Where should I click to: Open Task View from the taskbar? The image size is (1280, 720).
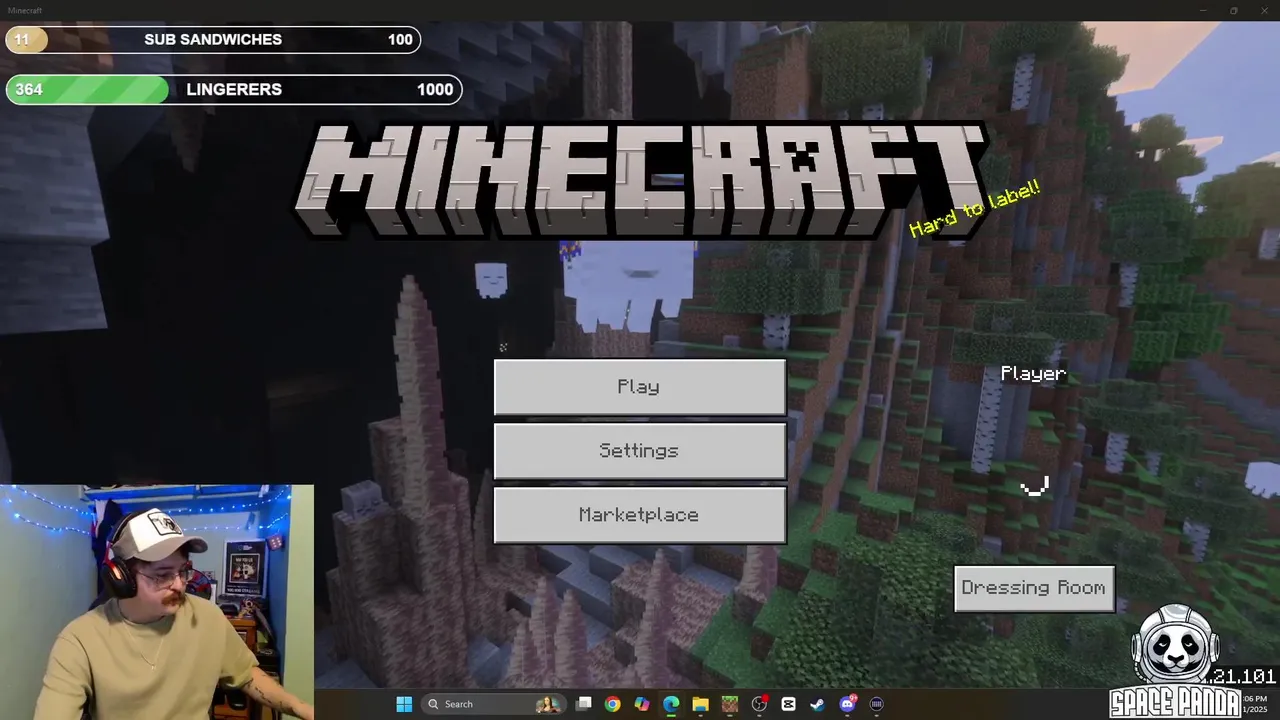tap(584, 704)
